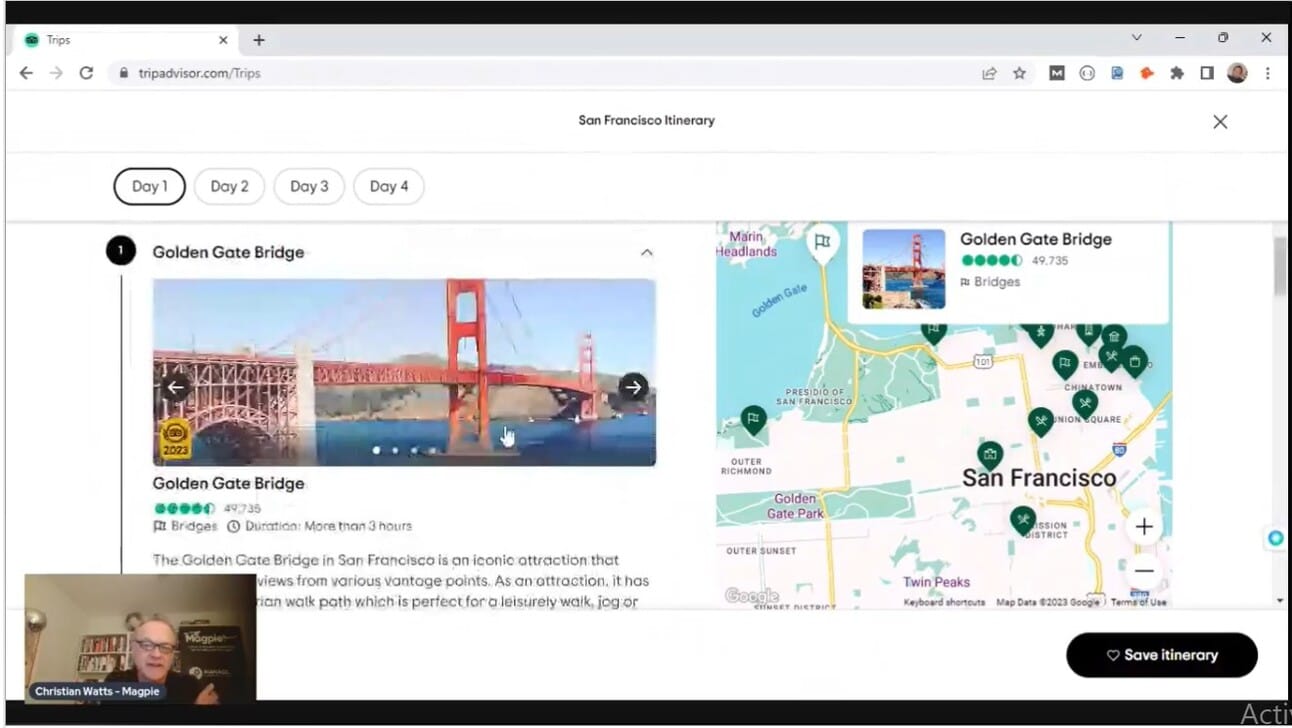Image resolution: width=1292 pixels, height=728 pixels.
Task: Click the 2023 award badge on photo
Action: click(x=176, y=437)
